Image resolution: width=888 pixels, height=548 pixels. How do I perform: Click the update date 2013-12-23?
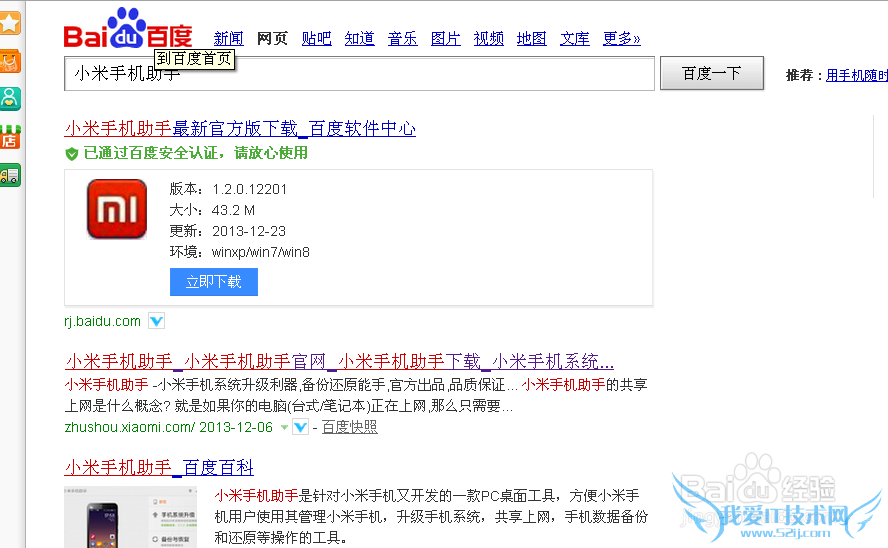coord(249,232)
